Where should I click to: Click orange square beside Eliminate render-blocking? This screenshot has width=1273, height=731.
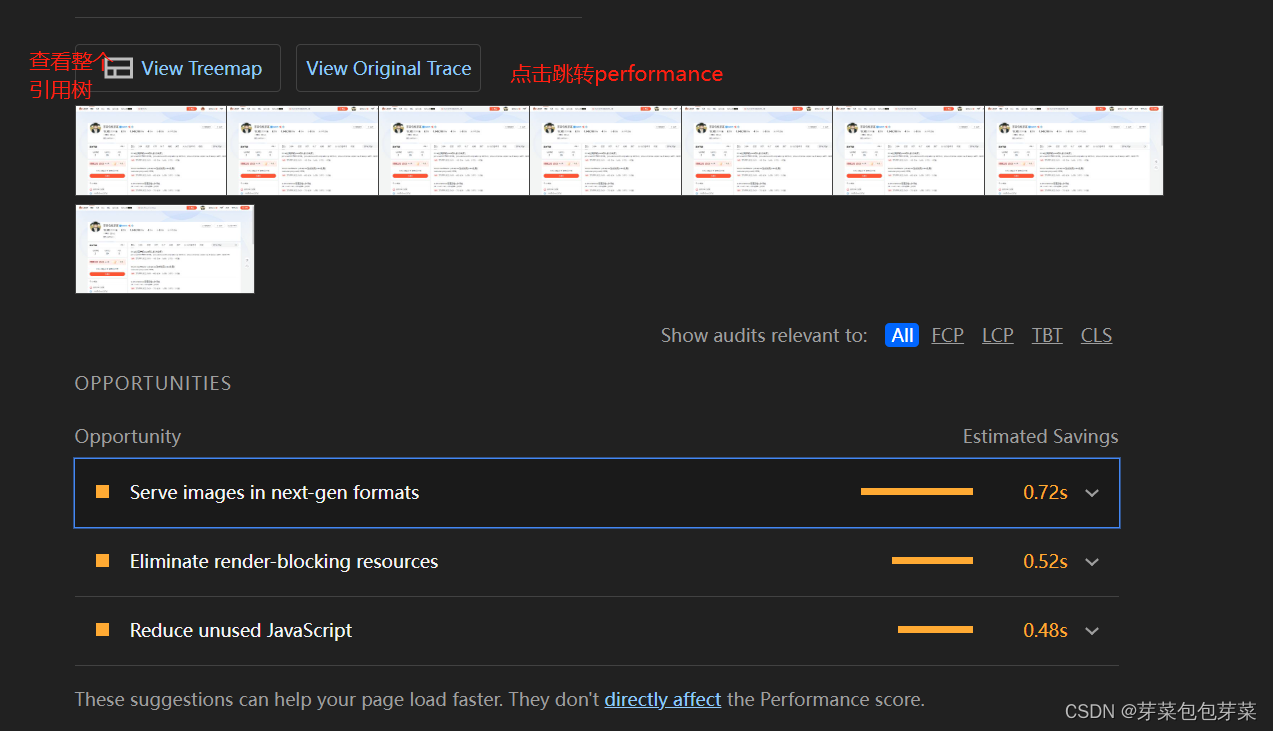102,561
